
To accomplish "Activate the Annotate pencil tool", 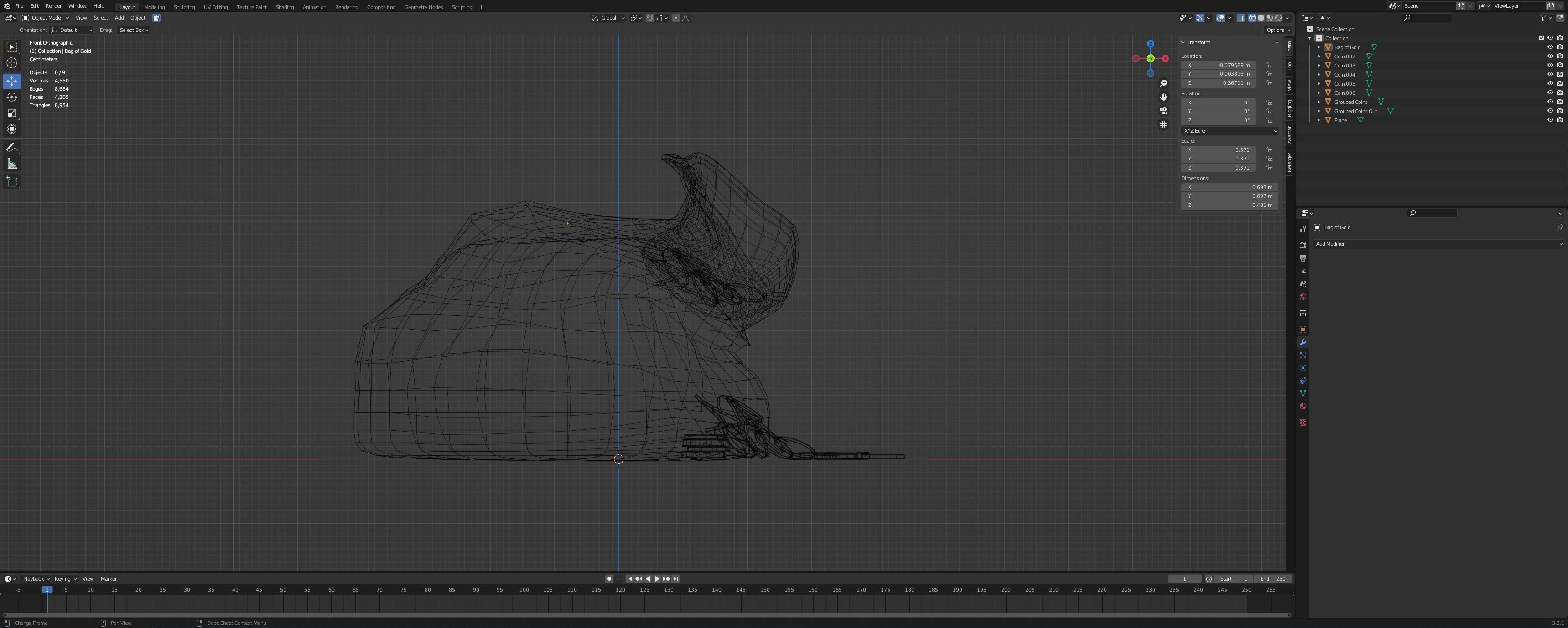I will 11,148.
